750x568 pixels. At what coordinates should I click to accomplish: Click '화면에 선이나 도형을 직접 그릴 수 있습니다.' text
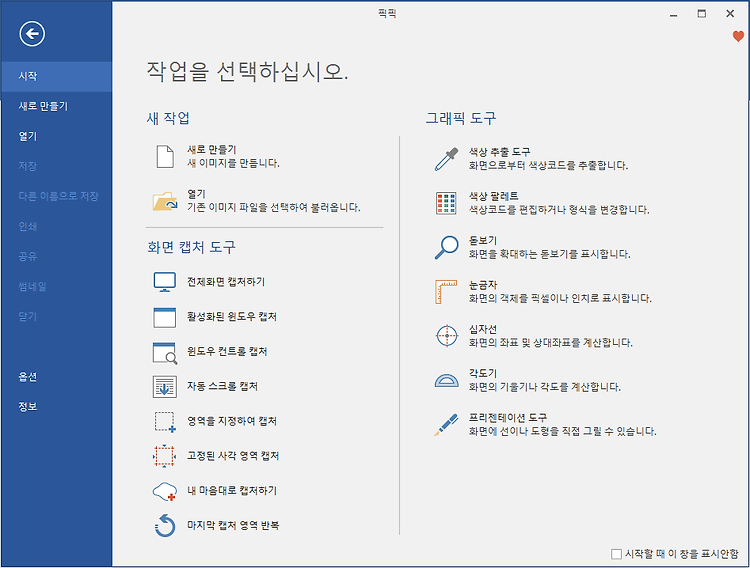[x=562, y=432]
